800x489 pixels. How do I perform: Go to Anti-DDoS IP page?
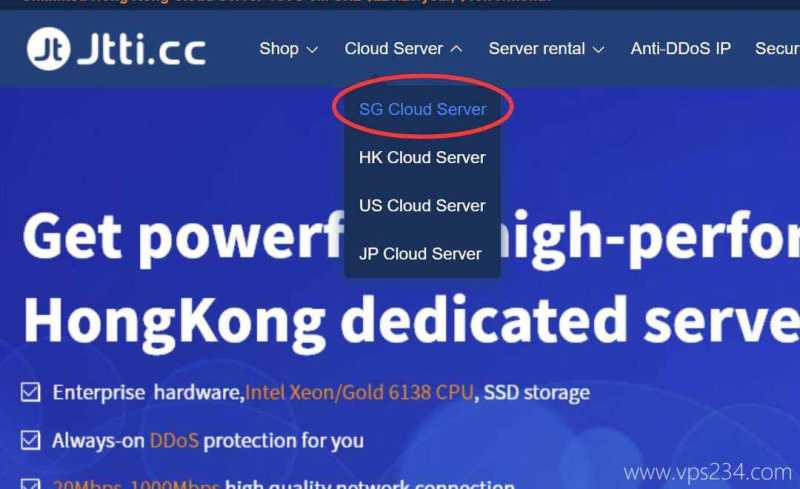point(681,48)
